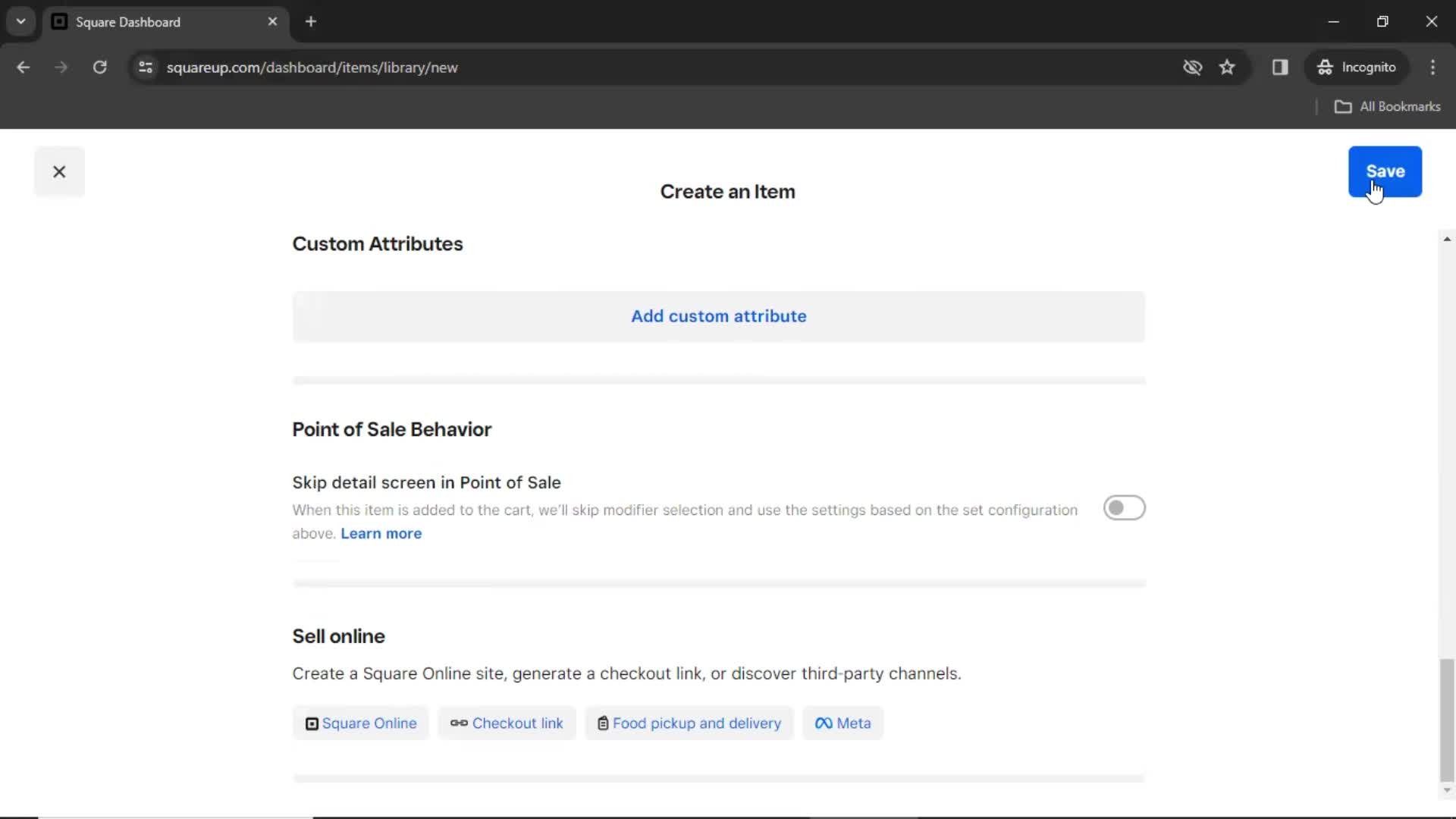Image resolution: width=1456 pixels, height=819 pixels.
Task: Click the back navigation arrow icon
Action: coord(24,67)
